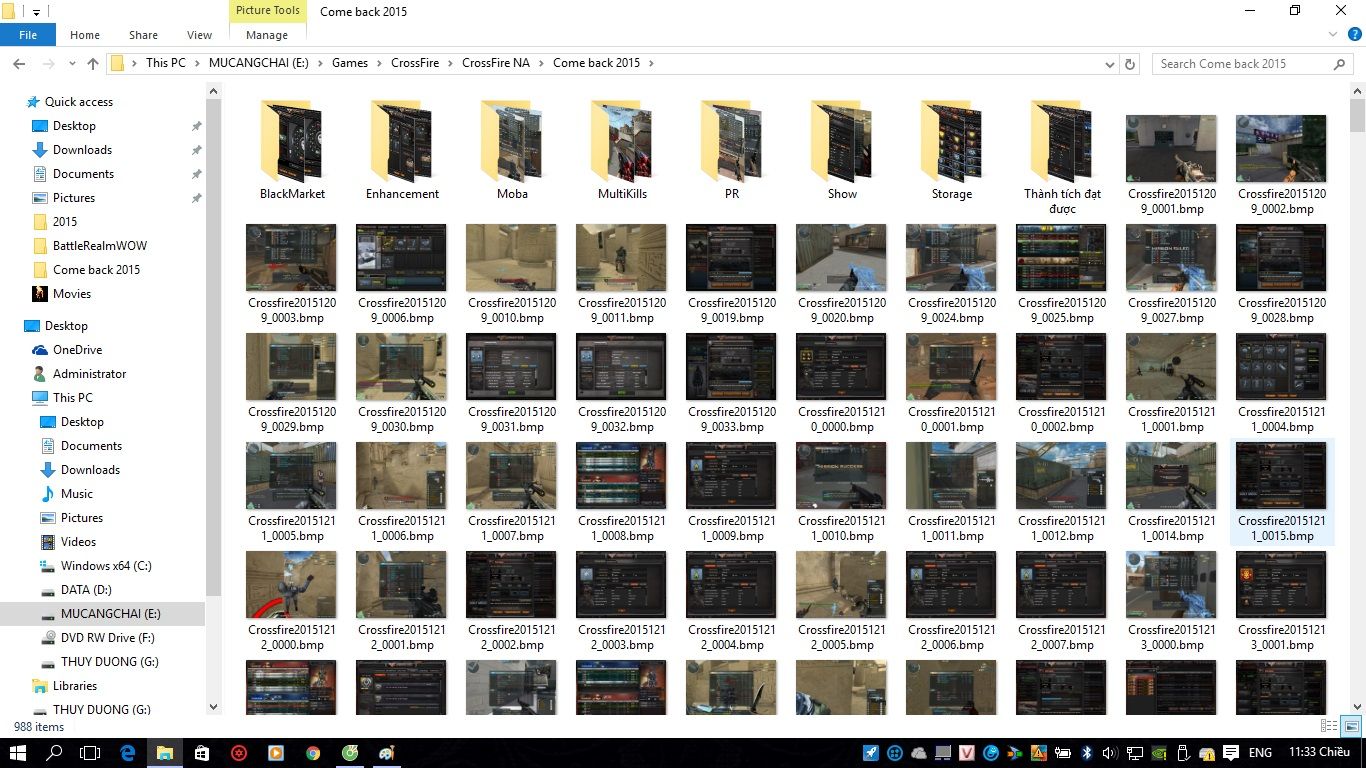
Task: Open the address bar history dropdown
Action: pos(1109,63)
